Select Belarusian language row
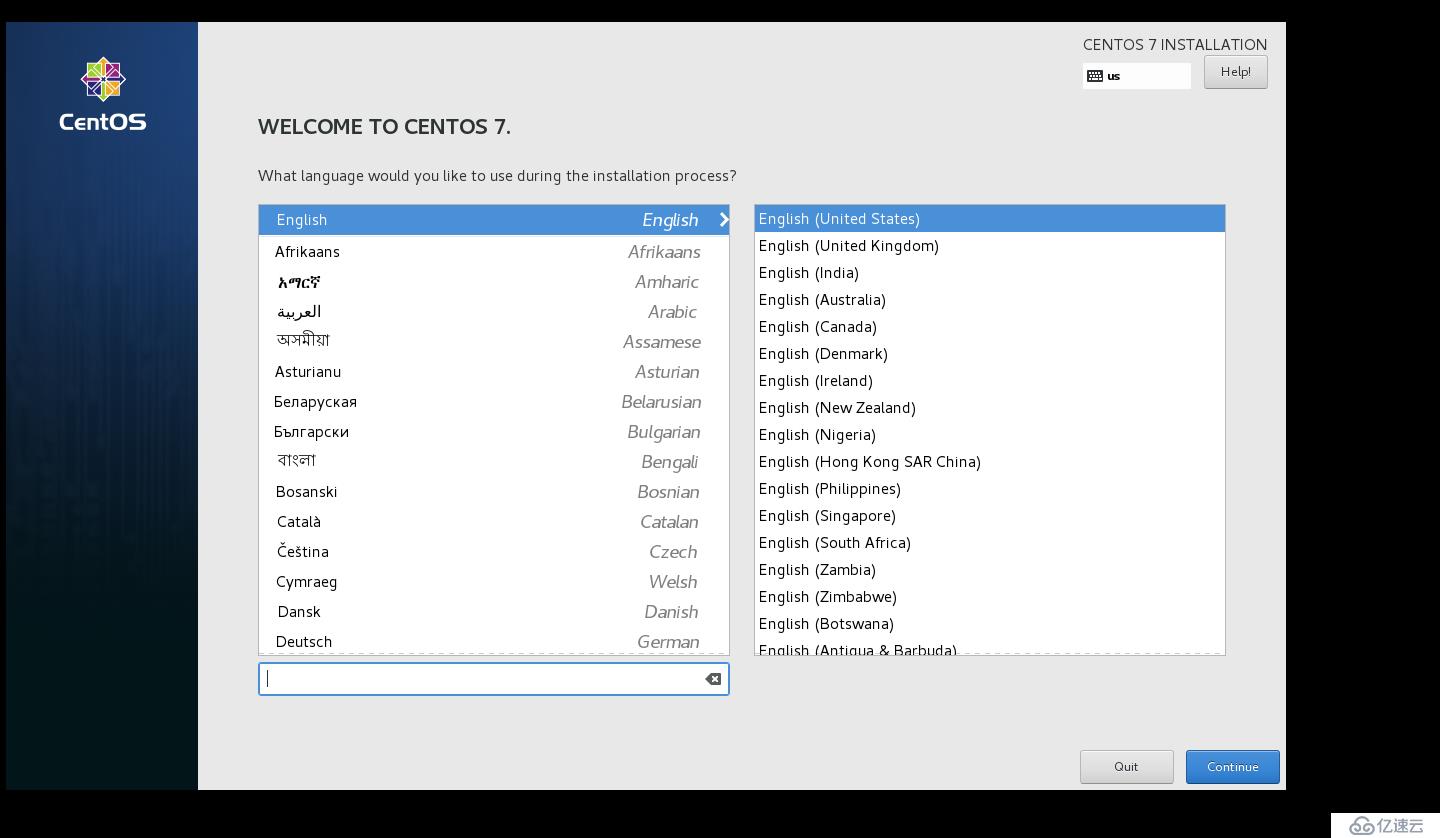 [x=494, y=402]
